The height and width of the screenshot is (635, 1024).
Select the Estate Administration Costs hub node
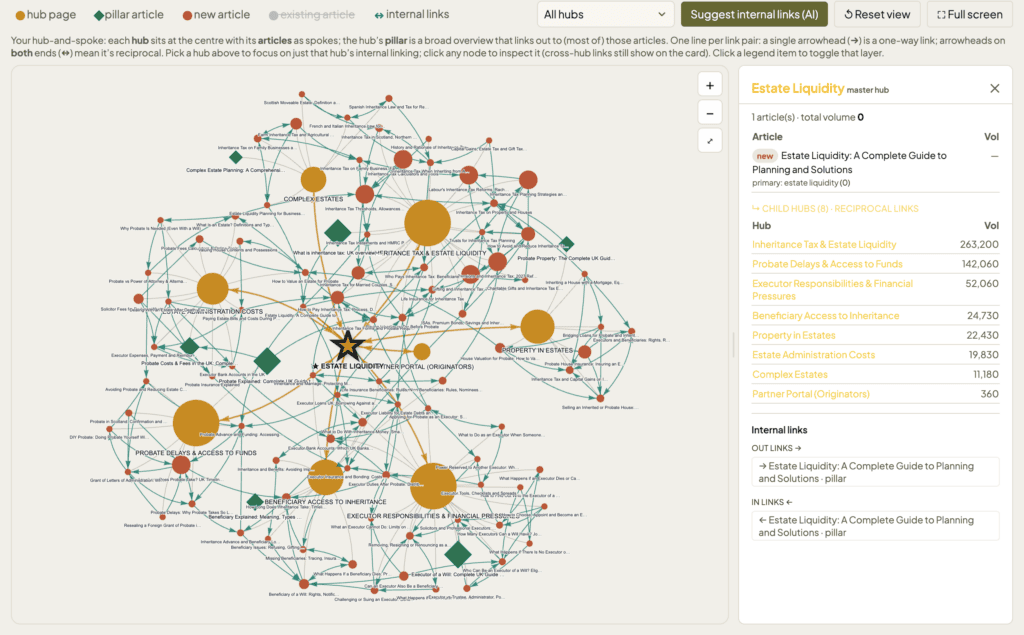coord(212,289)
